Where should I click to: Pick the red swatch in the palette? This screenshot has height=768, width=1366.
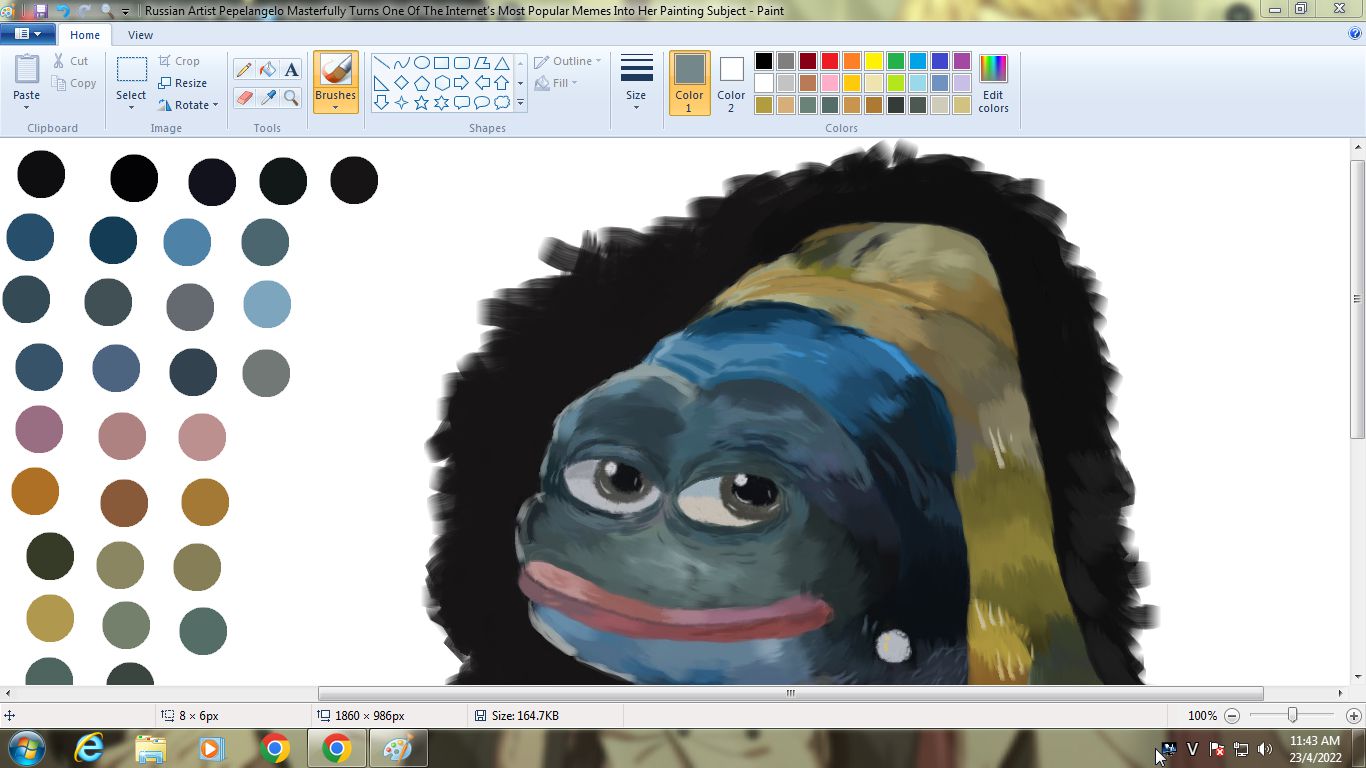coord(829,61)
